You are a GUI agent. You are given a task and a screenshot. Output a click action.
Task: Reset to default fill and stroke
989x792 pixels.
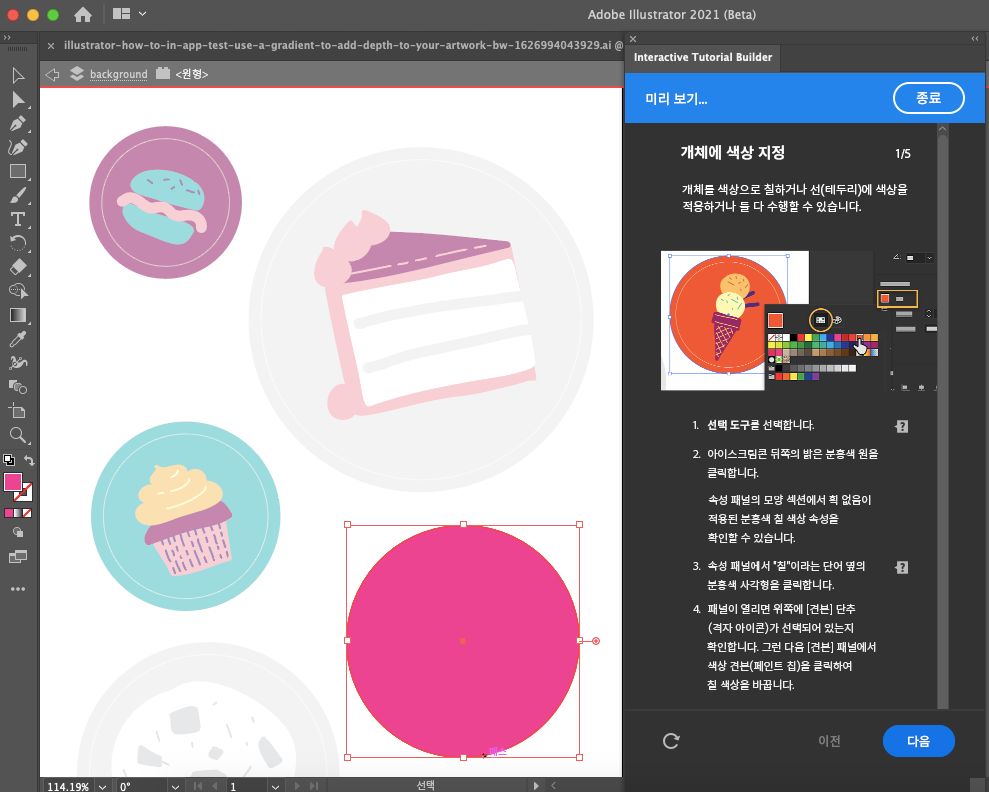(8, 460)
